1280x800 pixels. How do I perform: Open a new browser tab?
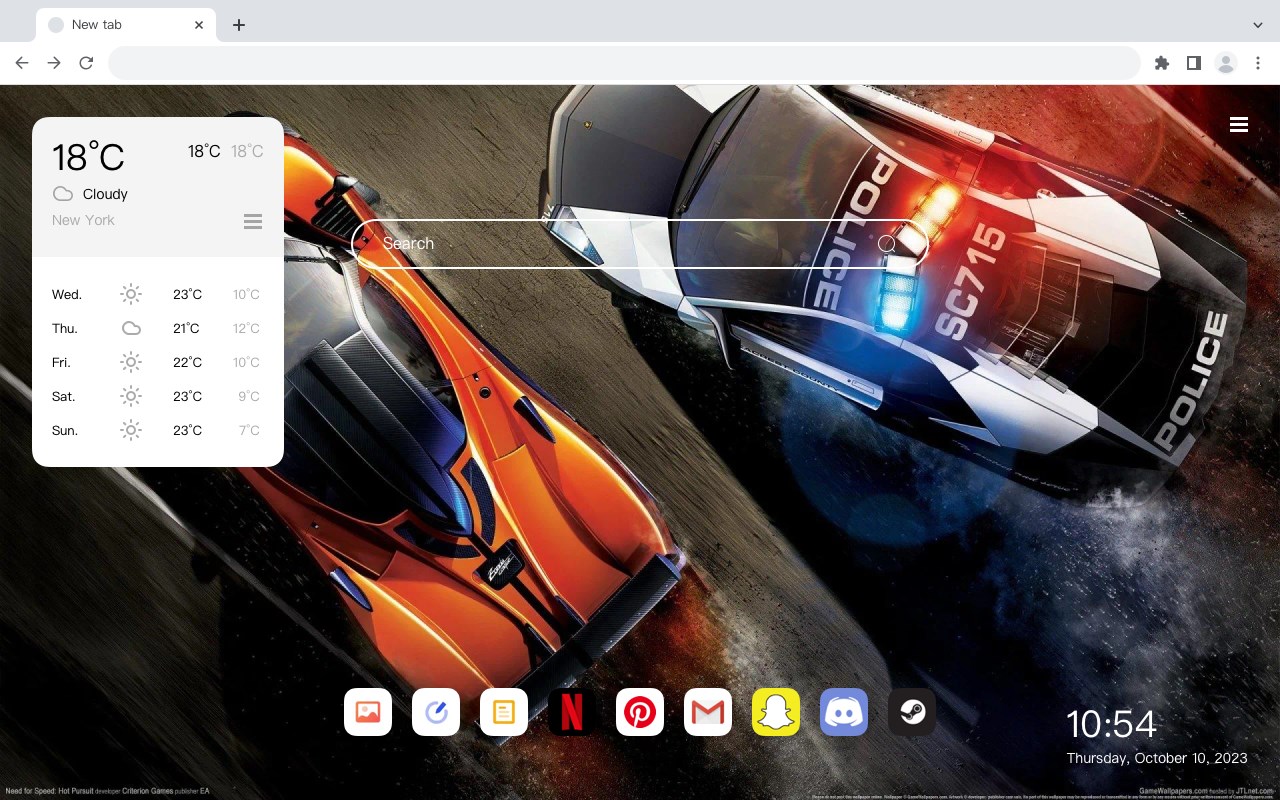click(x=239, y=25)
